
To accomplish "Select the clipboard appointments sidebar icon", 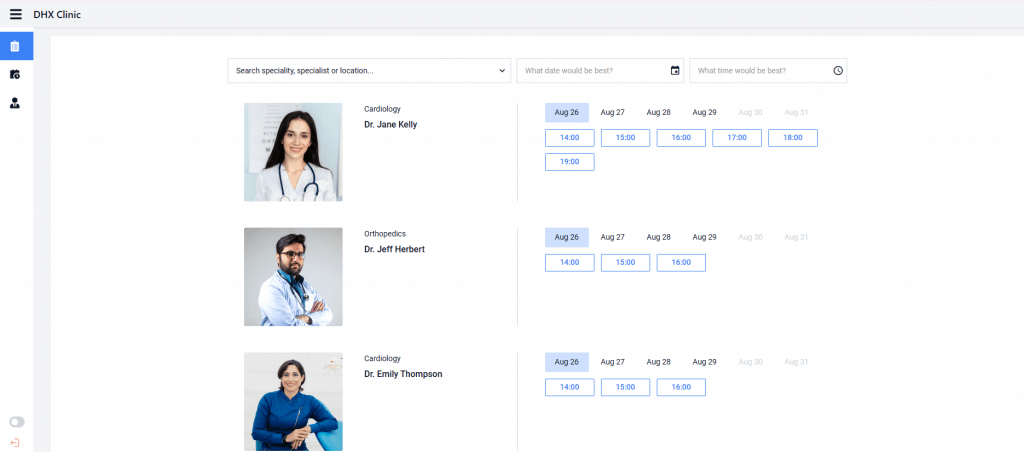I will 16,46.
